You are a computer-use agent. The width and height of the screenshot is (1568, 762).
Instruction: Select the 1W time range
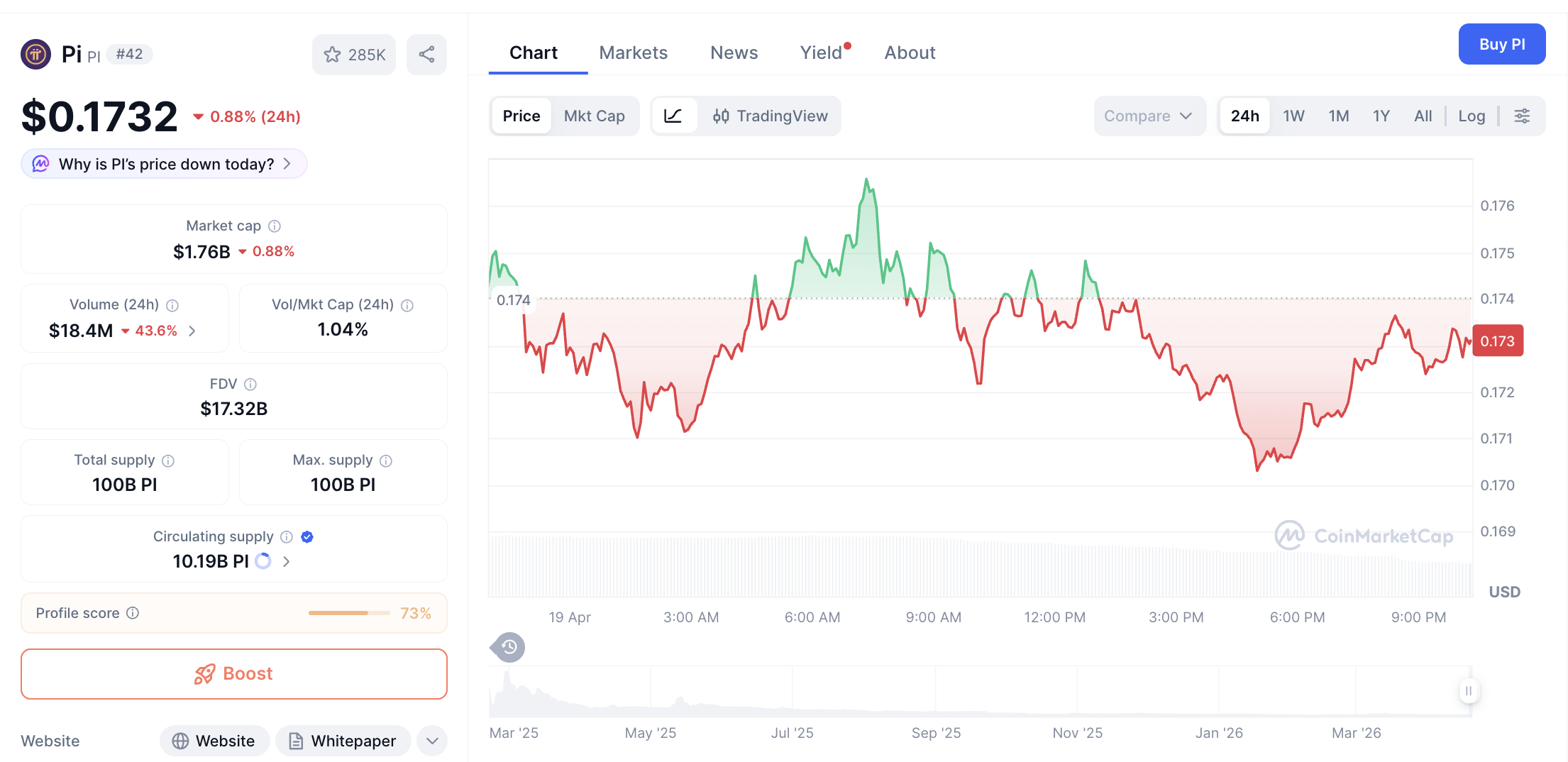coord(1293,116)
